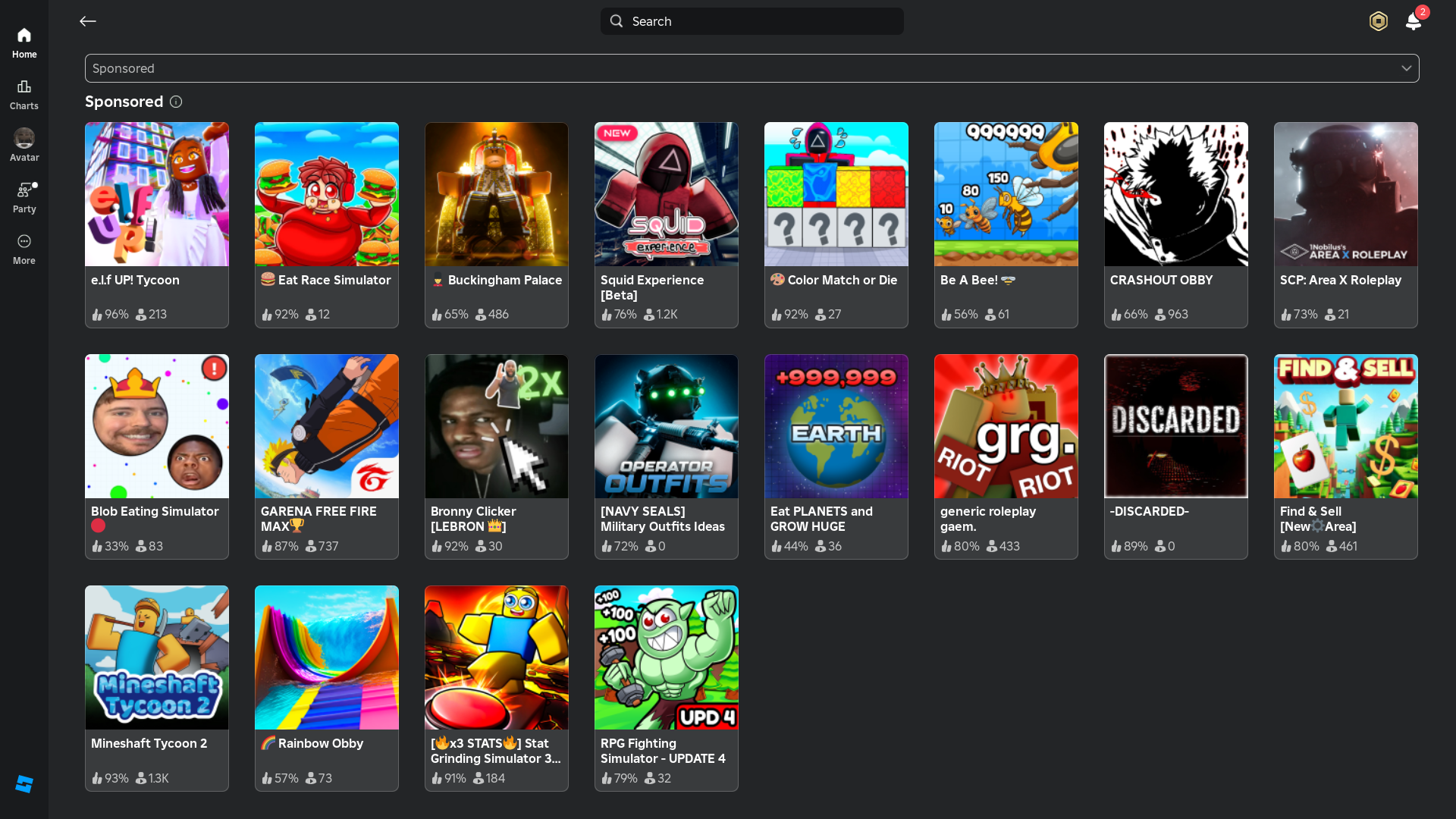The height and width of the screenshot is (819, 1456).
Task: Click the 44% rating on Eat PLANETS
Action: point(789,546)
